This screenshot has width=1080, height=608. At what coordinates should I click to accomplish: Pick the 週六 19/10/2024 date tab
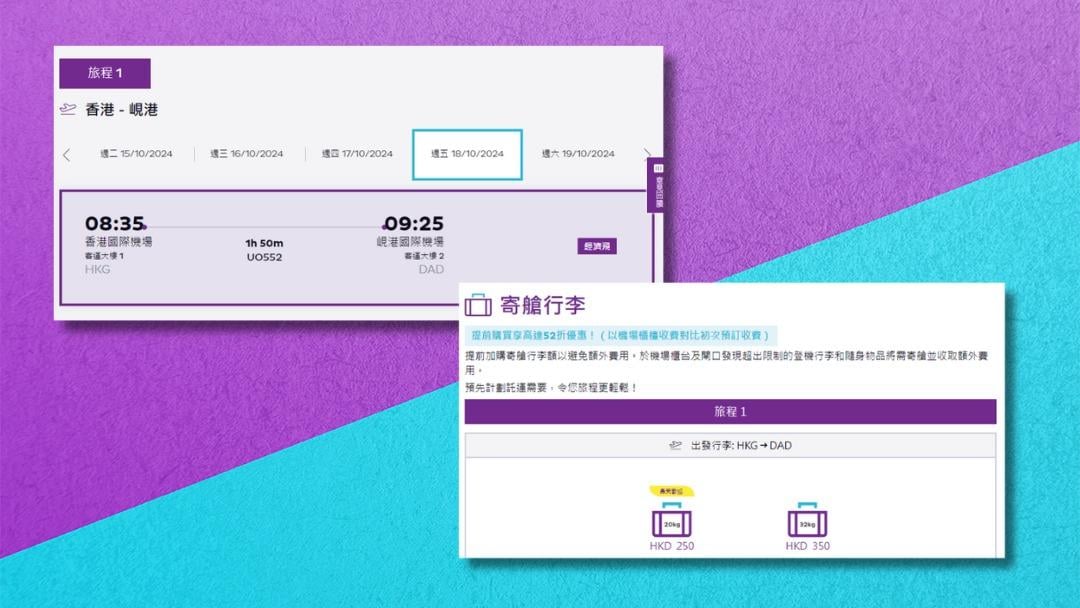578,154
